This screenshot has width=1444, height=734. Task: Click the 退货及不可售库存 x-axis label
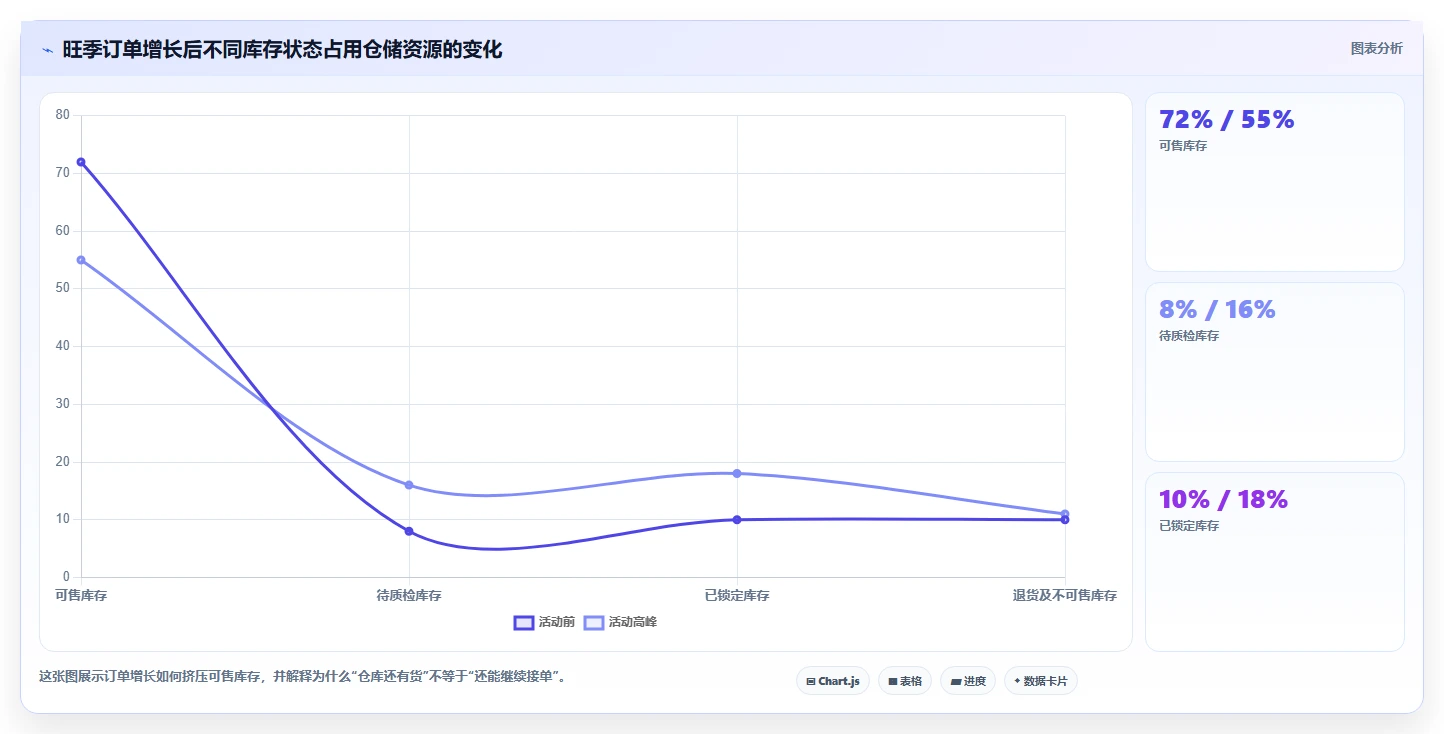(x=1064, y=596)
